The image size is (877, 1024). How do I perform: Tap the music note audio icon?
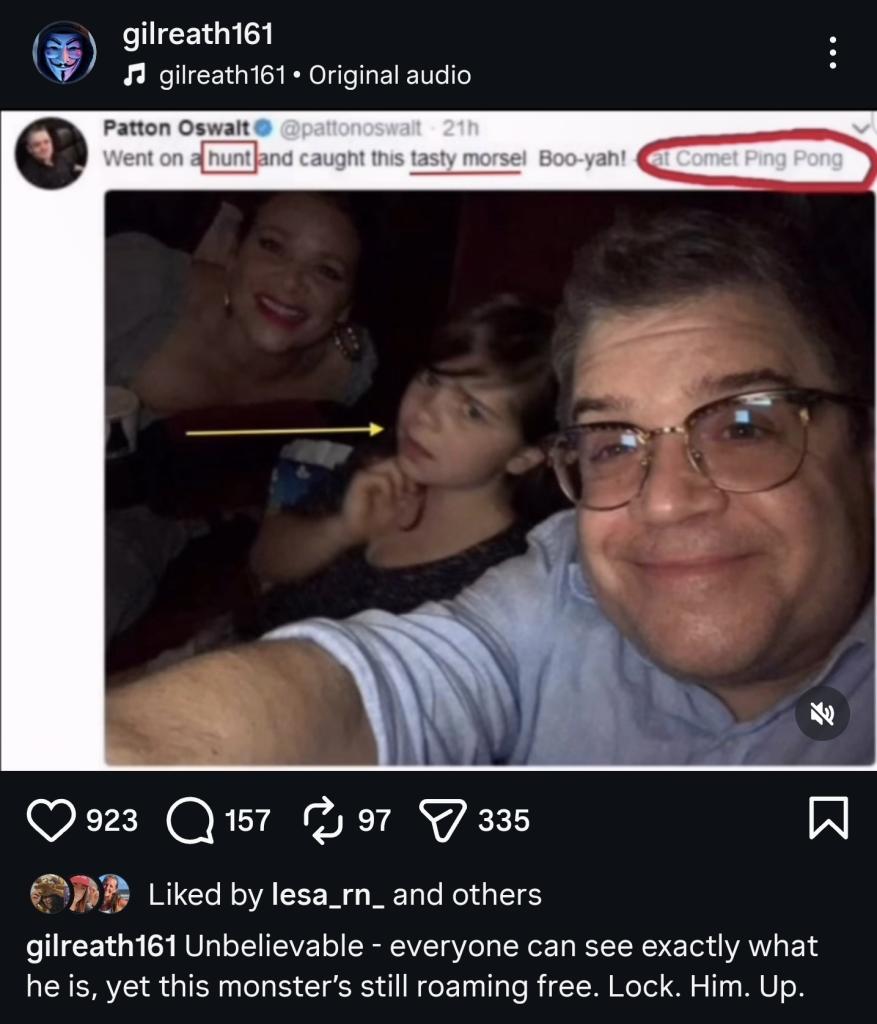(135, 75)
